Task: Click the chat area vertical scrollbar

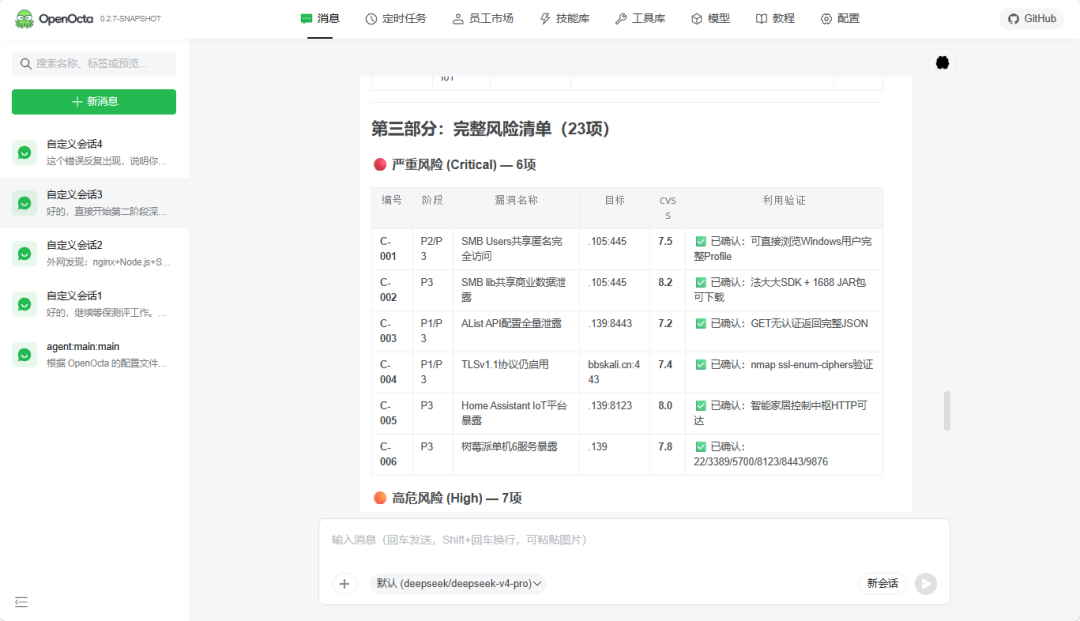Action: (947, 410)
